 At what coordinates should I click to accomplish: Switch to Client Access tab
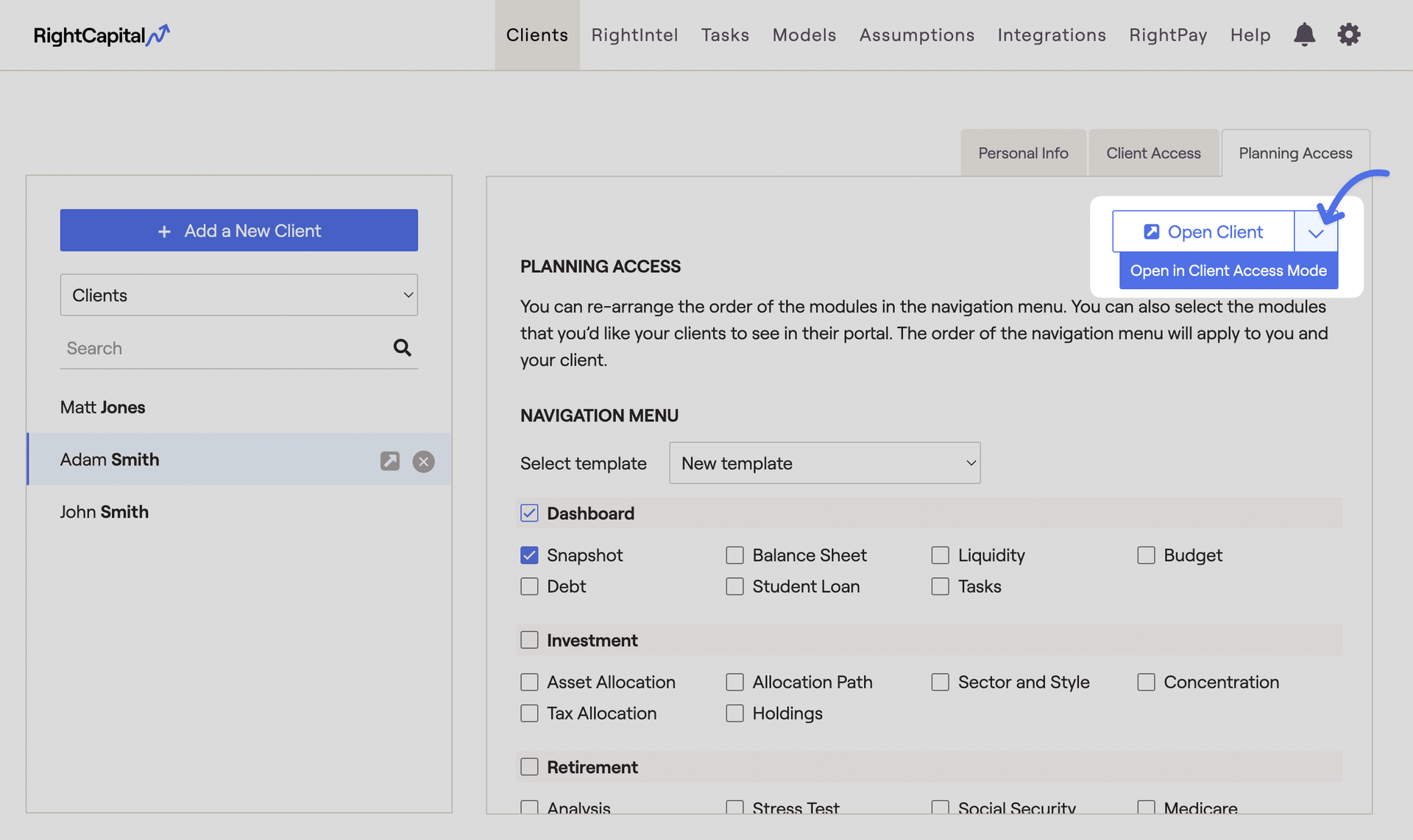click(1153, 153)
